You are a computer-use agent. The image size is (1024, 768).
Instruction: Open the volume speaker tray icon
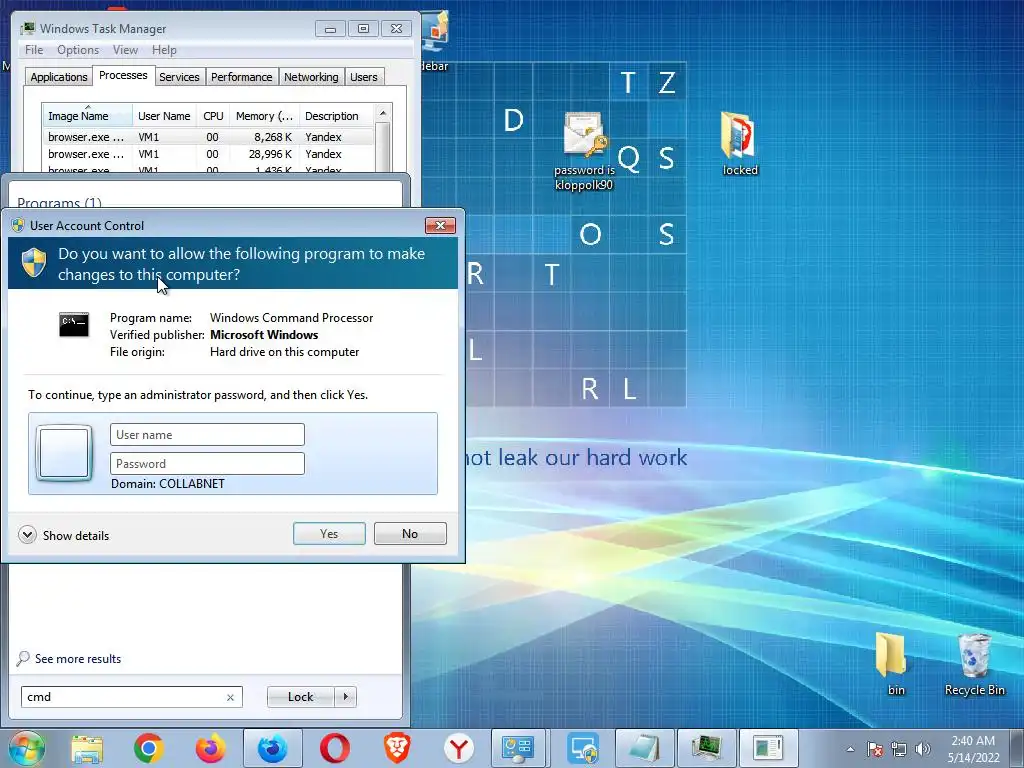(x=923, y=749)
